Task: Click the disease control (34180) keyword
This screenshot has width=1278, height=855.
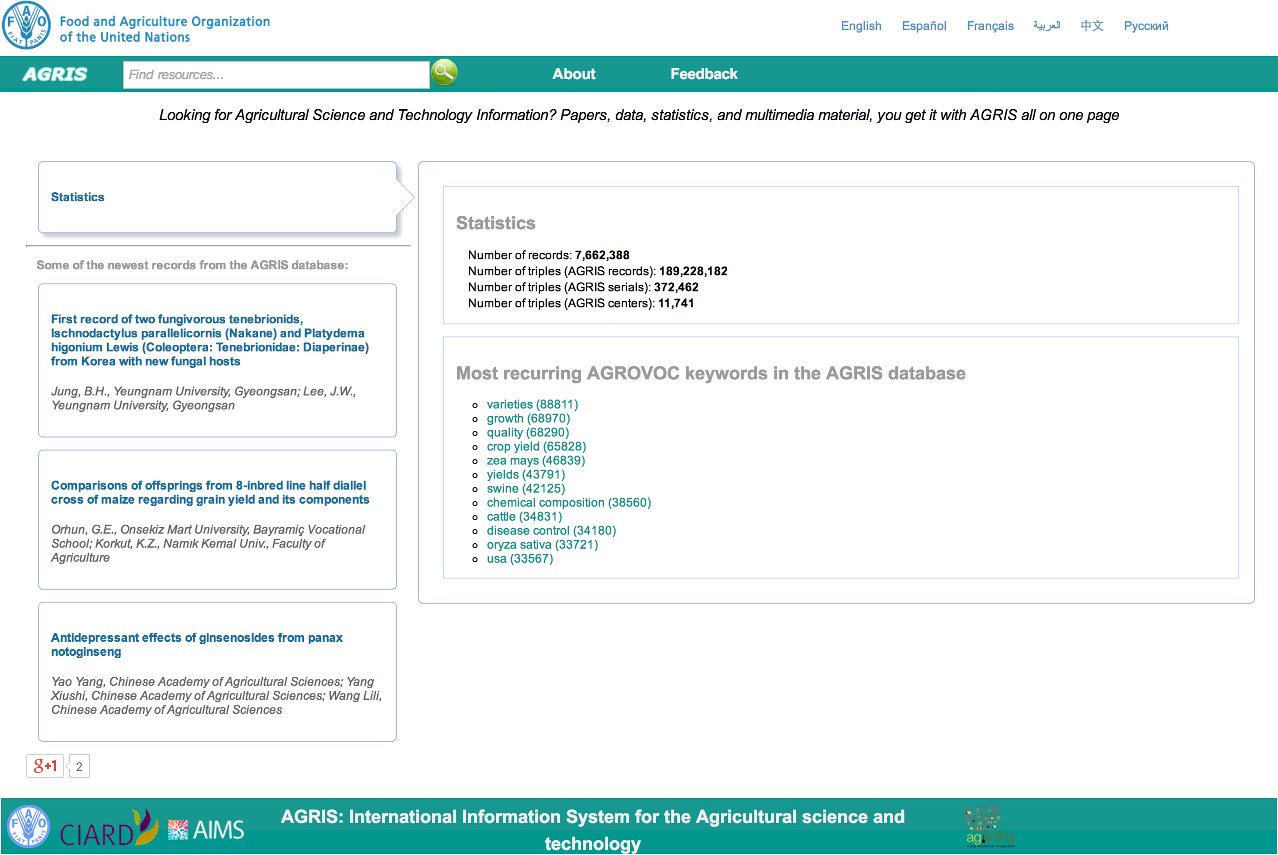Action: pyautogui.click(x=551, y=531)
